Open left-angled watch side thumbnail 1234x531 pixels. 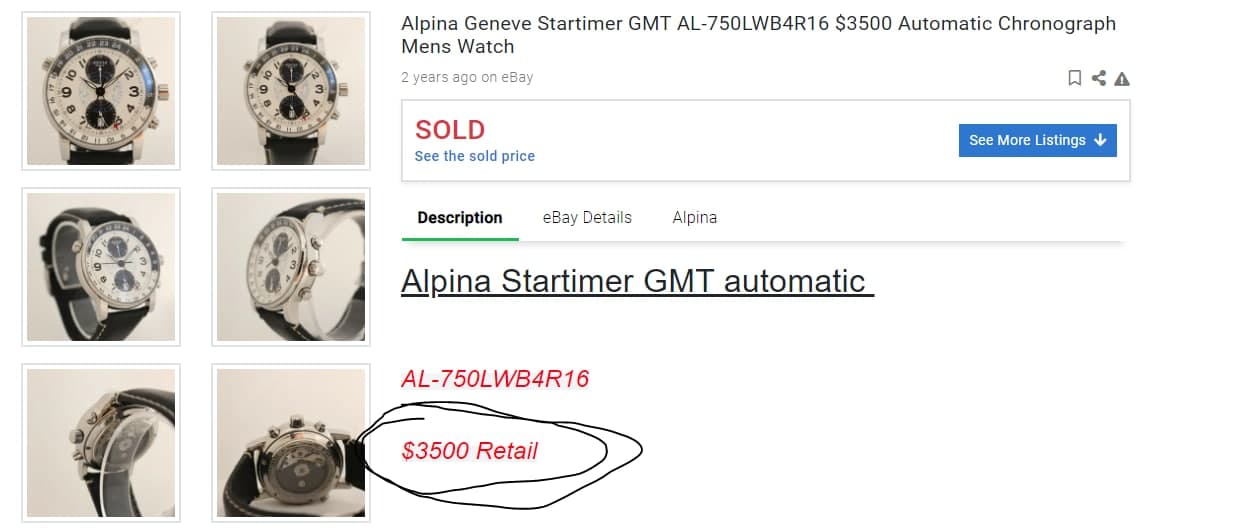(x=101, y=267)
